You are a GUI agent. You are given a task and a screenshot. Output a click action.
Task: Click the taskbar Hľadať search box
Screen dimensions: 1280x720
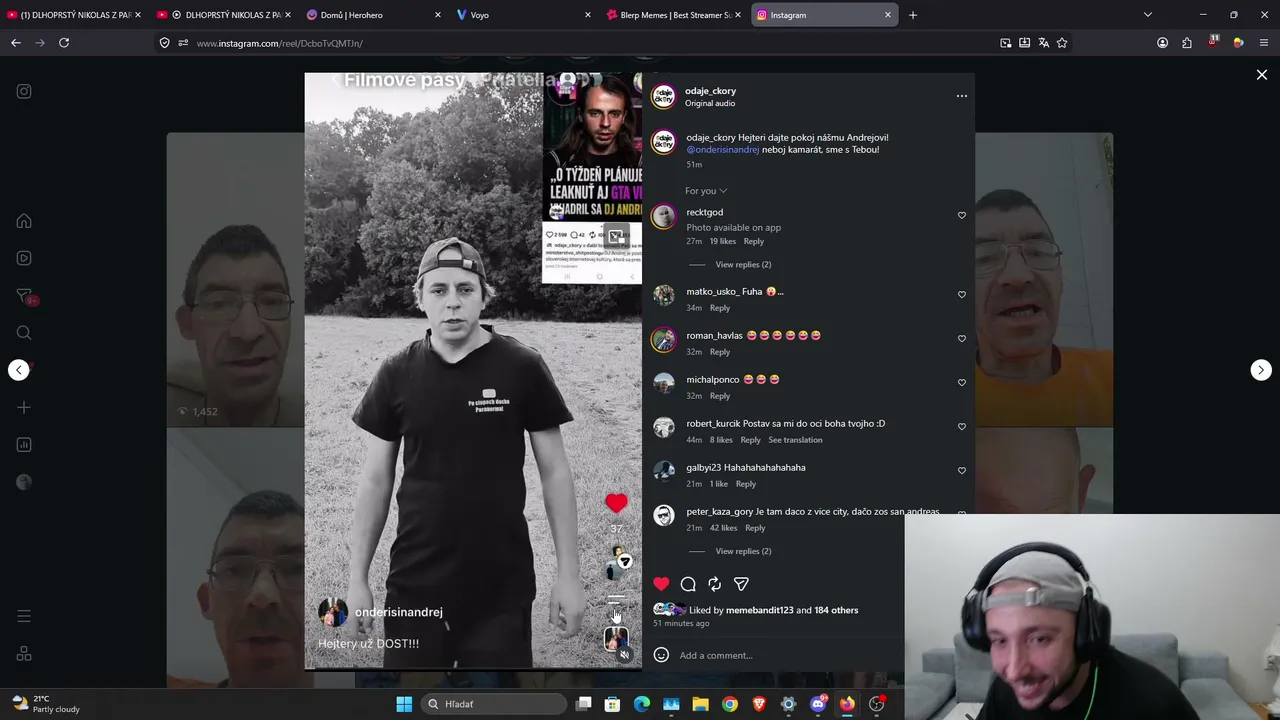point(494,704)
